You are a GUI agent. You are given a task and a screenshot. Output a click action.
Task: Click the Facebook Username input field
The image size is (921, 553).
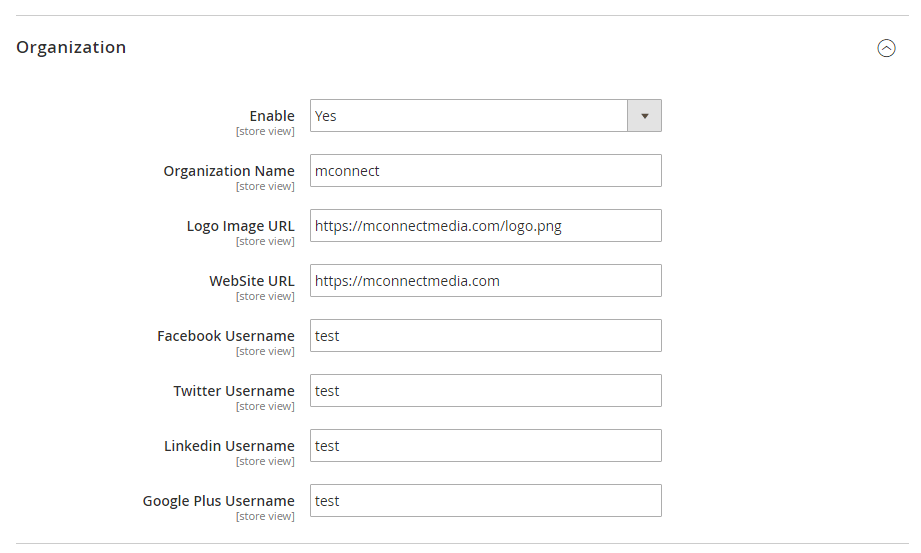(x=485, y=336)
